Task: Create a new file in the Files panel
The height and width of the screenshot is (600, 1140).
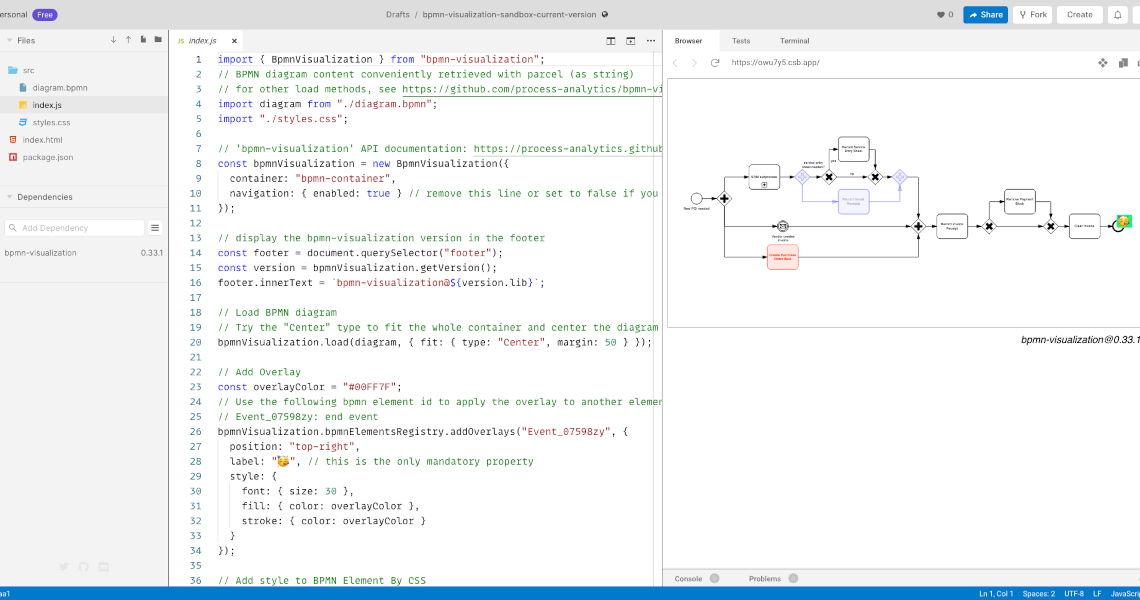Action: 143,38
